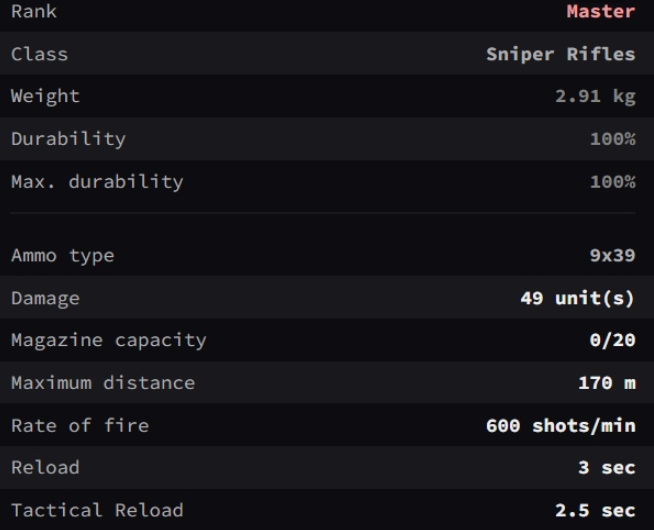Select the Magazine capacity label
Screen dimensions: 654x530
coord(108,341)
